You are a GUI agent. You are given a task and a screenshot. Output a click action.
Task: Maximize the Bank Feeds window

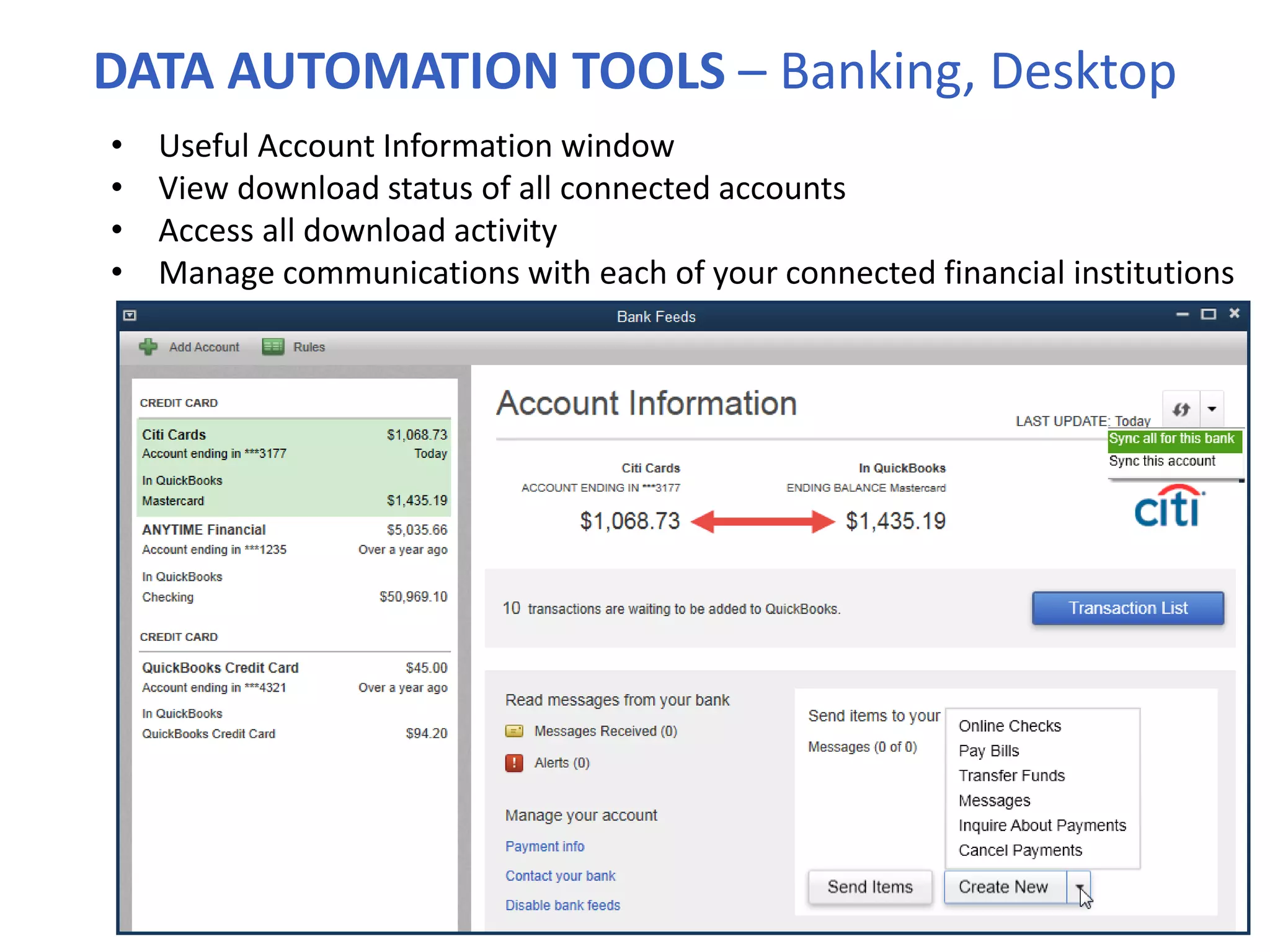tap(1209, 314)
